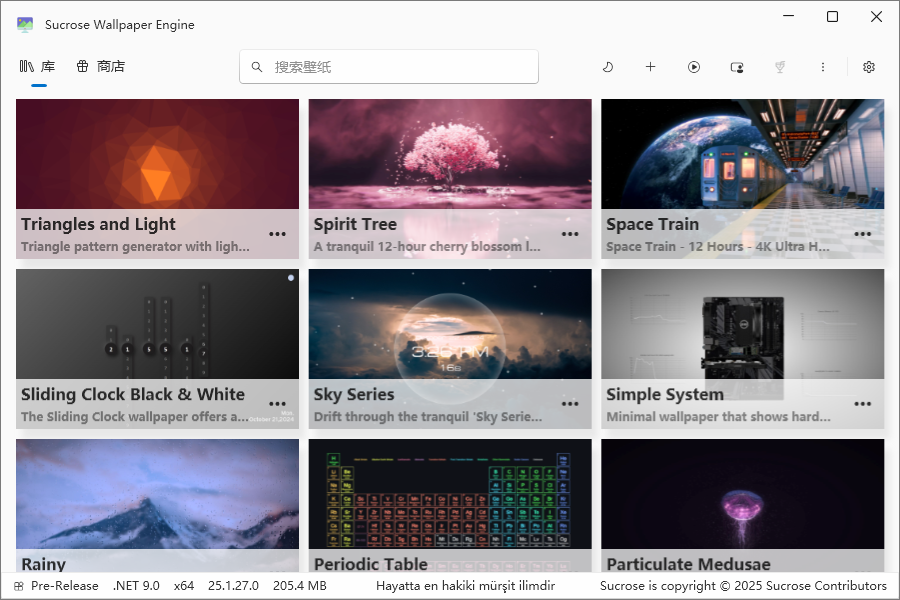Screen dimensions: 900x600
Task: Select the Periodic Table wallpaper thumbnail
Action: tap(450, 494)
